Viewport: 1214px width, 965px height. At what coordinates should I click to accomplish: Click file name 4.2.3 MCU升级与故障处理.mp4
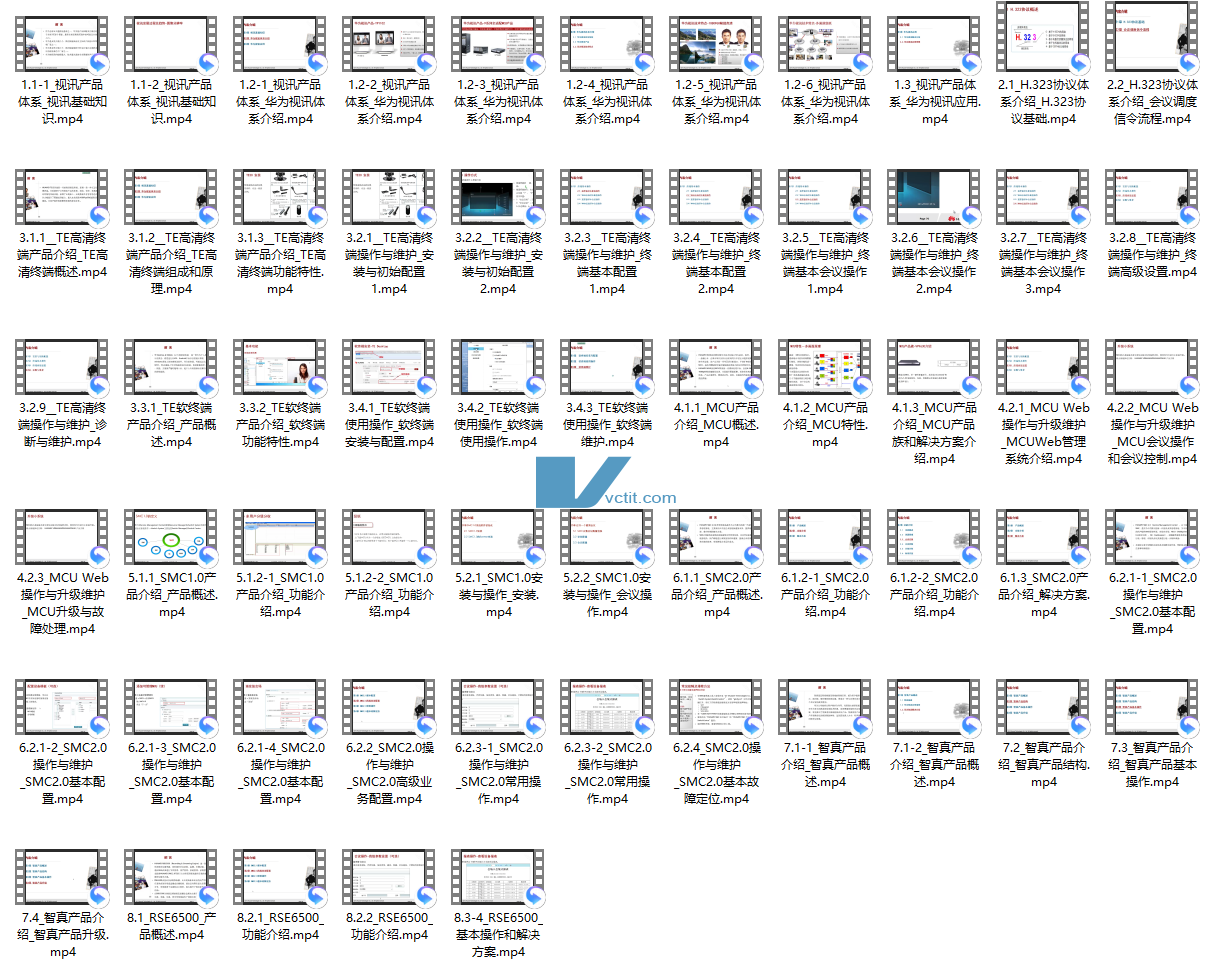pos(62,604)
